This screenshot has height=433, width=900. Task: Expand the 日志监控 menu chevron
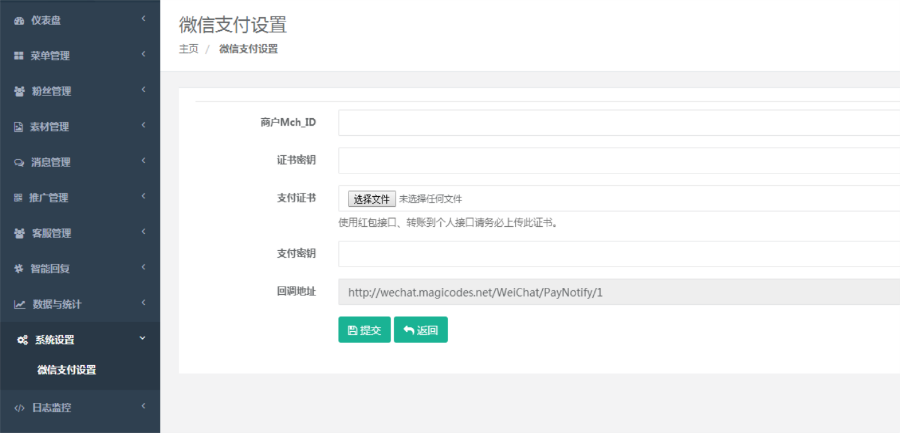pos(143,406)
